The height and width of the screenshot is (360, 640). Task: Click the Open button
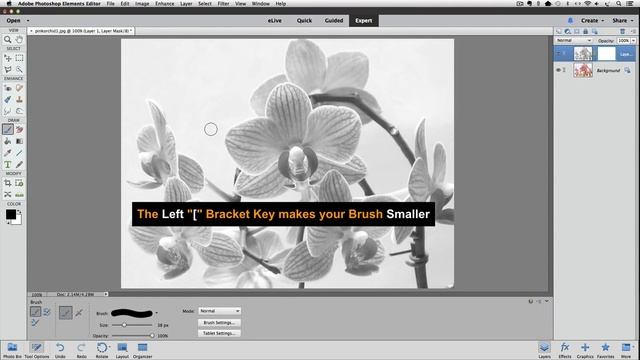(x=13, y=20)
